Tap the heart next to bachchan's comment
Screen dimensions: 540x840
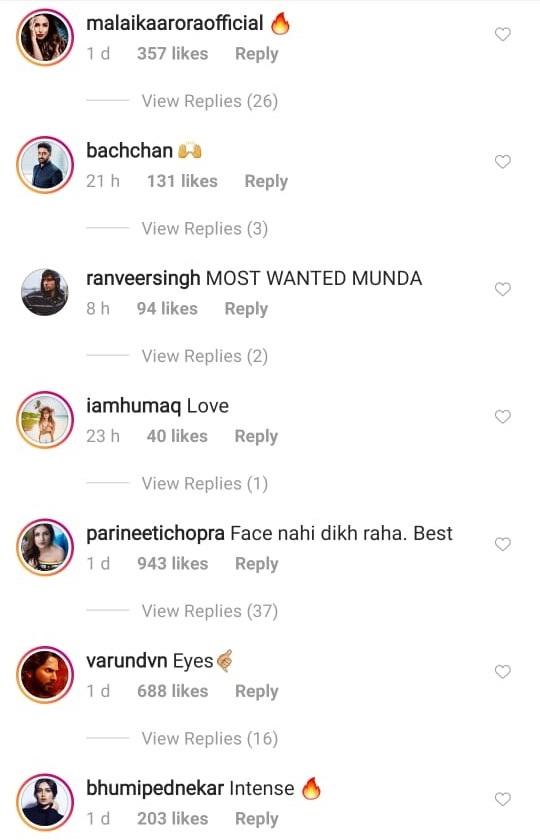[502, 162]
